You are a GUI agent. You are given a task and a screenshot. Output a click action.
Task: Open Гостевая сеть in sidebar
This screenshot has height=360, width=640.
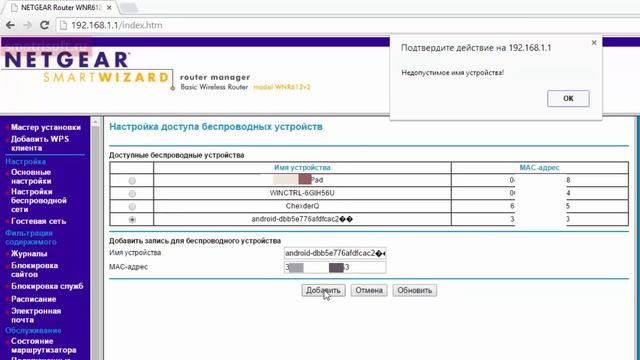pyautogui.click(x=38, y=221)
